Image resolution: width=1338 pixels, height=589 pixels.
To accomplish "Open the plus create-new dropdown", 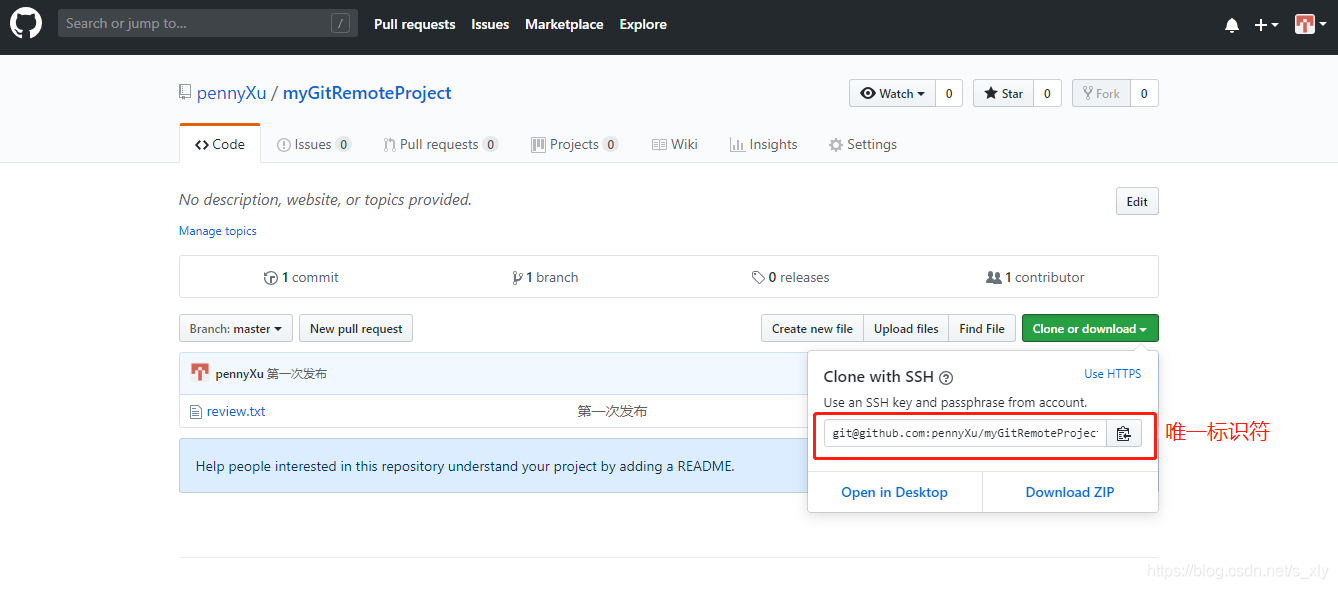I will pos(1266,25).
